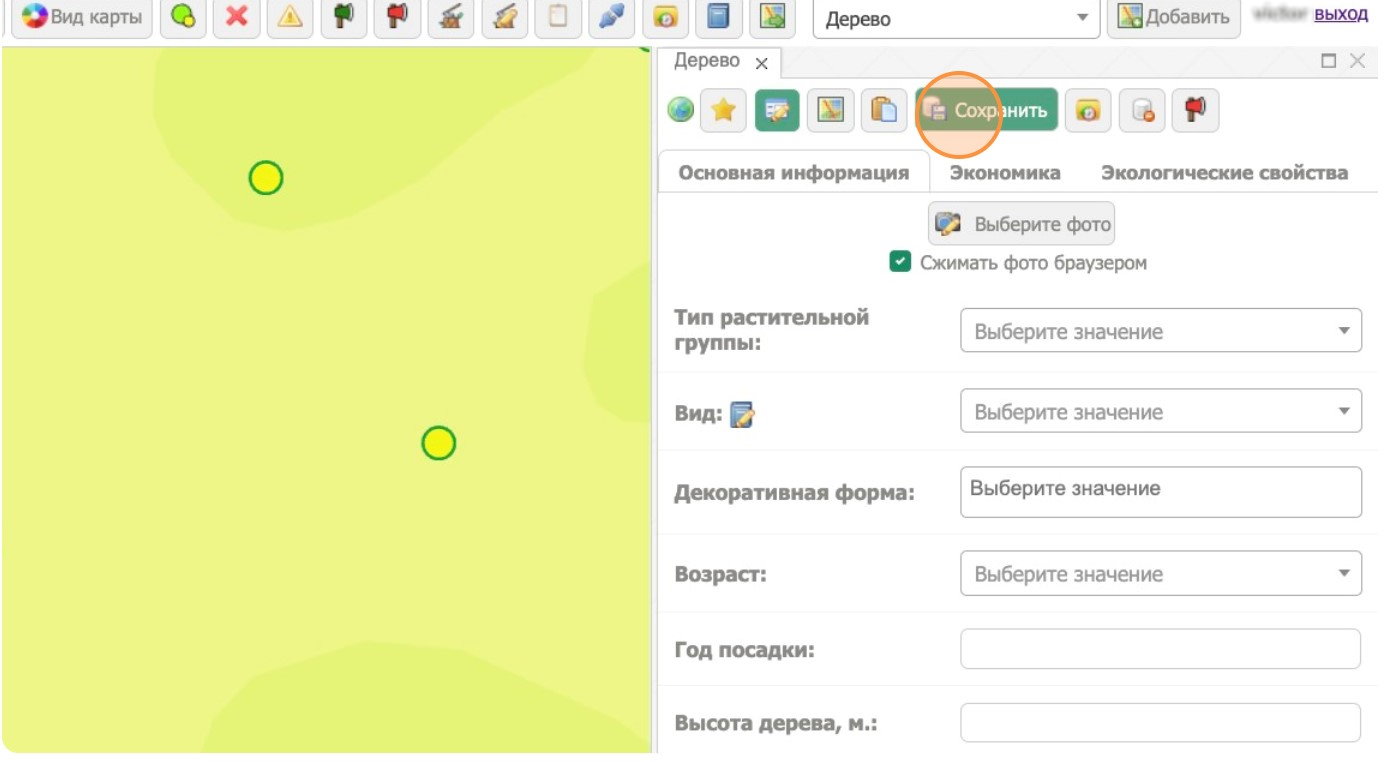Click the yellow star favorite icon
The height and width of the screenshot is (762, 1400).
pyautogui.click(x=723, y=110)
